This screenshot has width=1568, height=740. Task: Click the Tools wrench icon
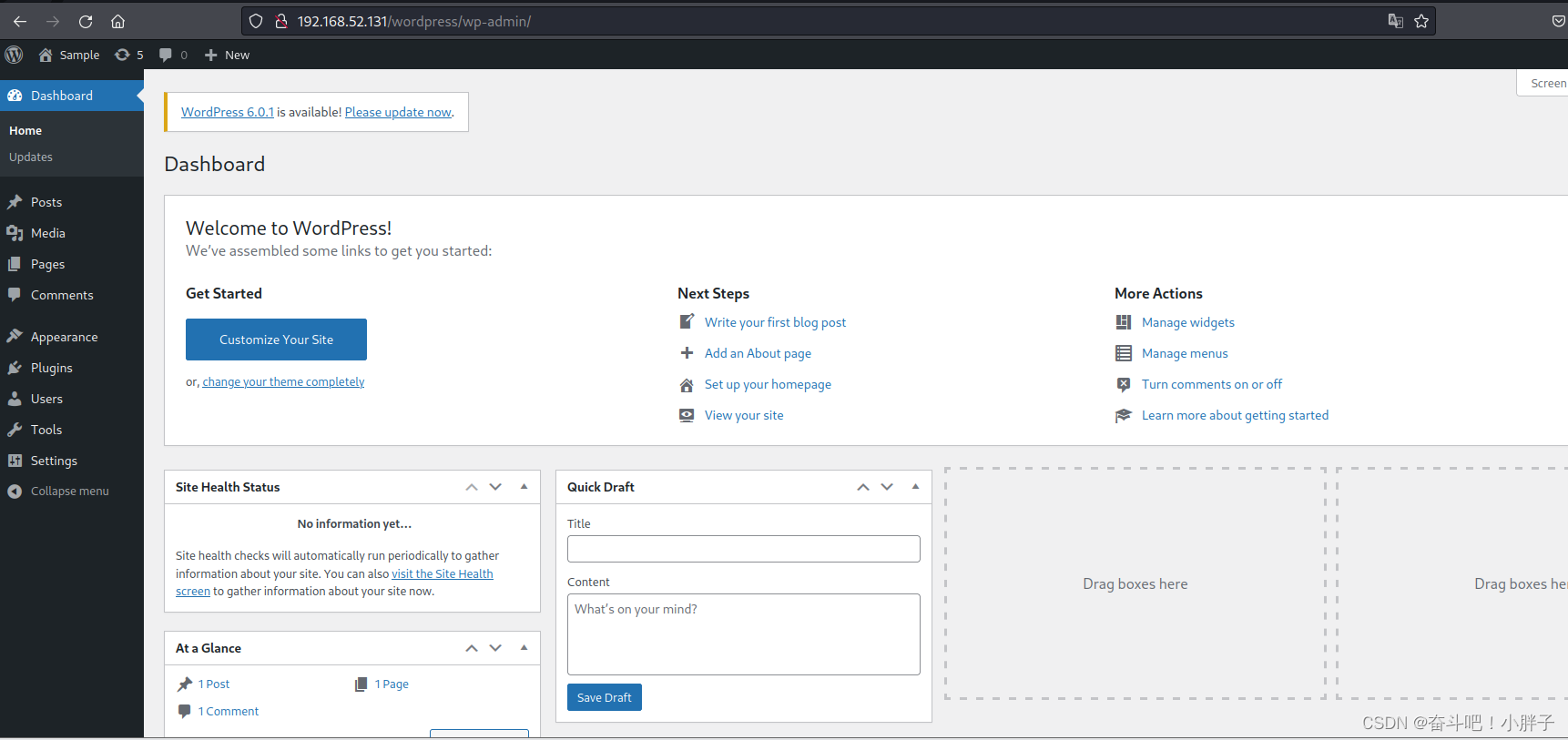15,430
